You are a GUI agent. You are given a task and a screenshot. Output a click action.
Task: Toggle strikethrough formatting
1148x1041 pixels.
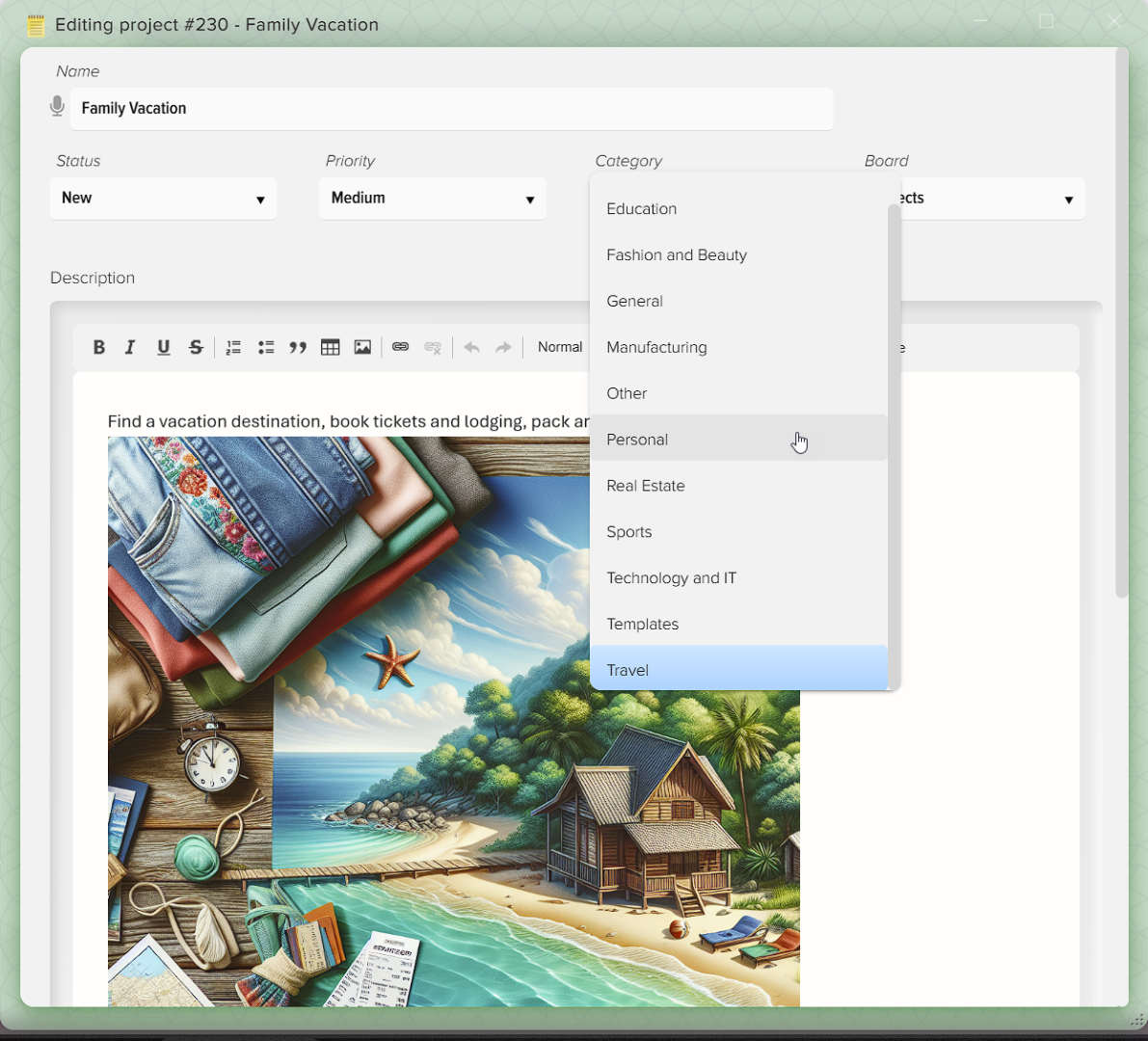point(196,347)
